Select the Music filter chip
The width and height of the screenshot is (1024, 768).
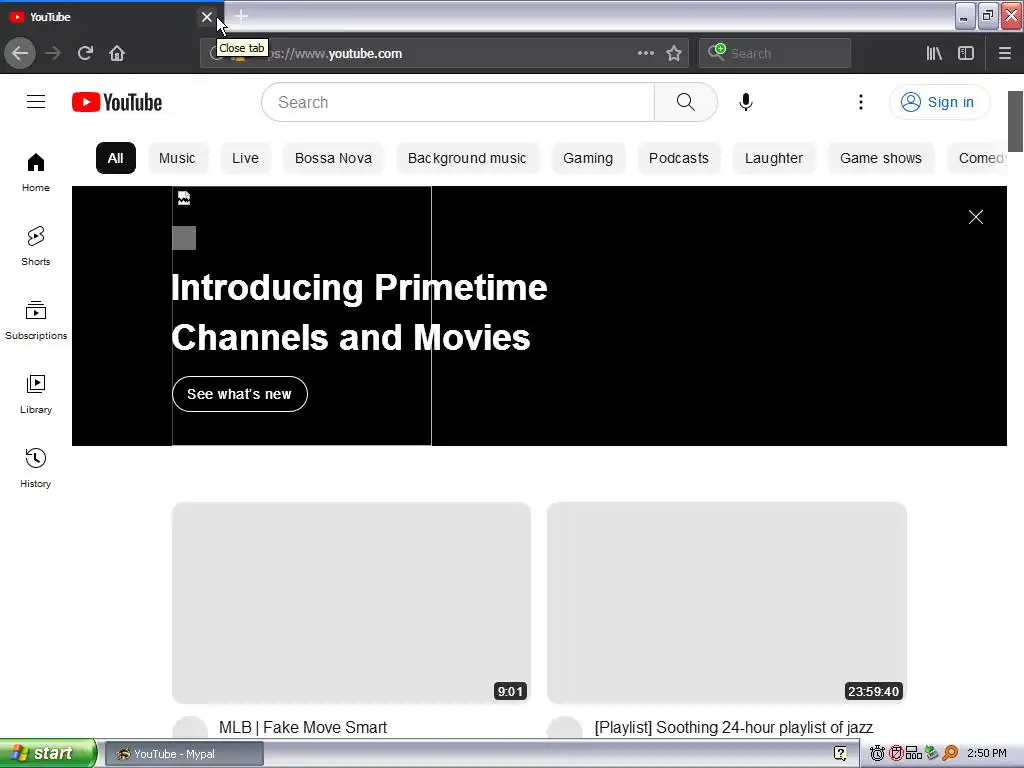coord(177,158)
